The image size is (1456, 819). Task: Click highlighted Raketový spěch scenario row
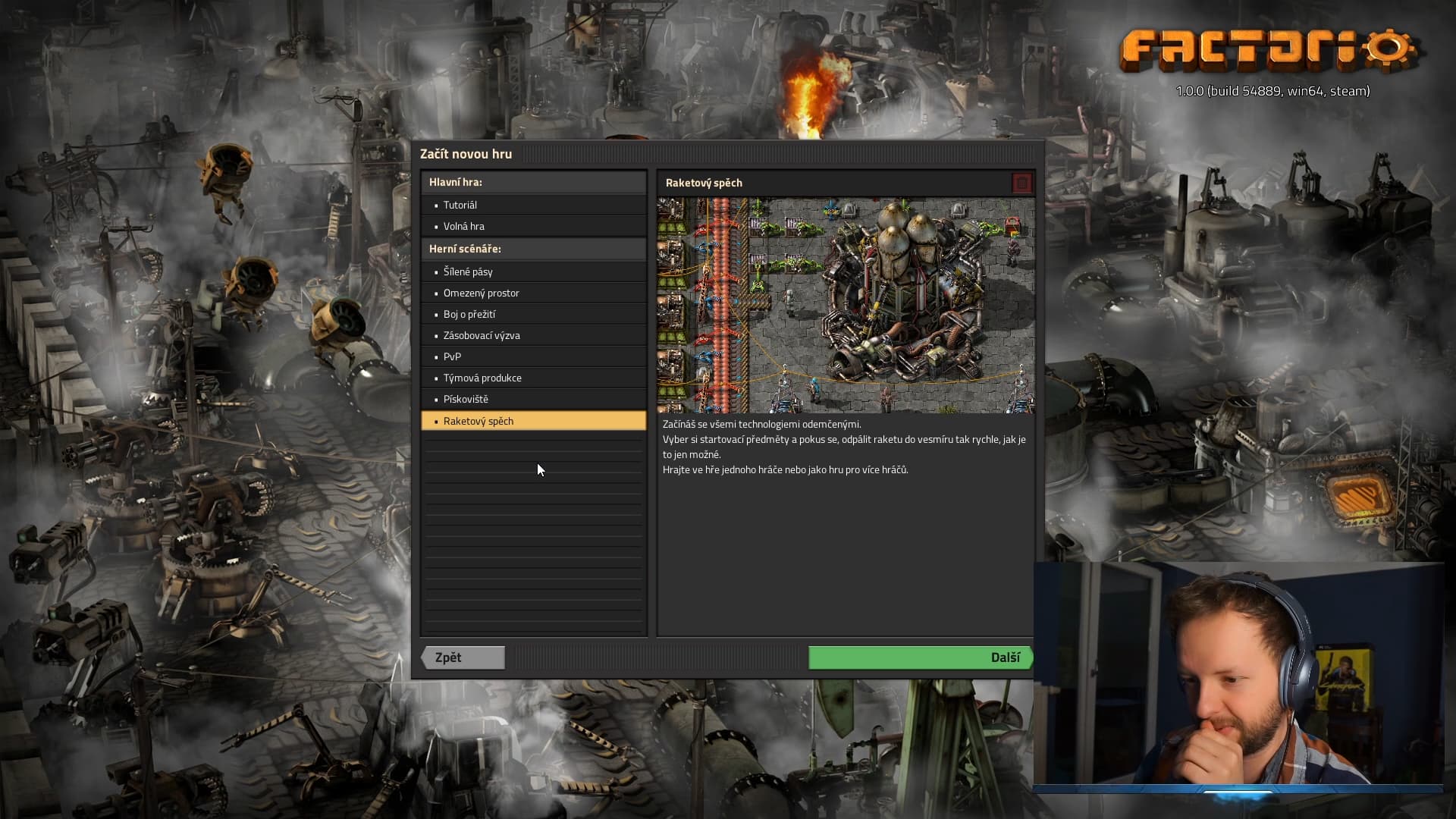tap(533, 421)
